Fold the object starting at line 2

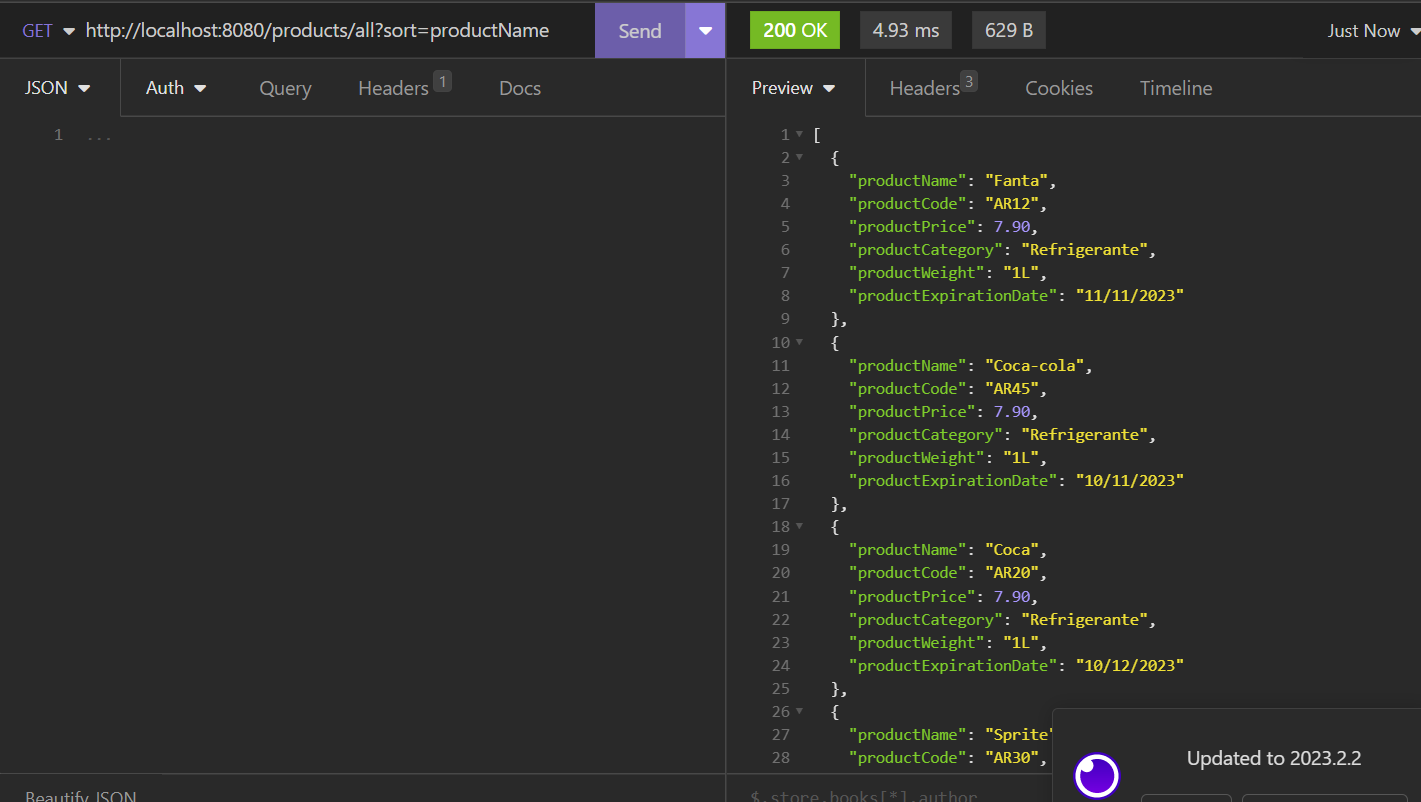click(x=799, y=157)
